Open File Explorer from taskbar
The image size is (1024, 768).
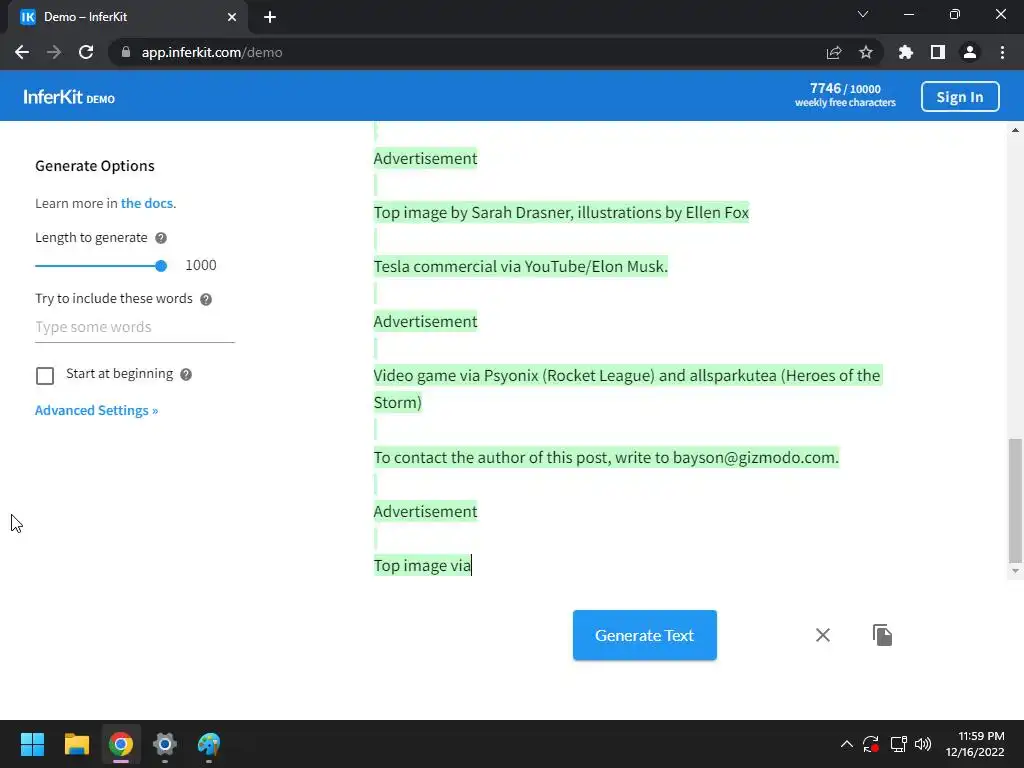click(76, 744)
